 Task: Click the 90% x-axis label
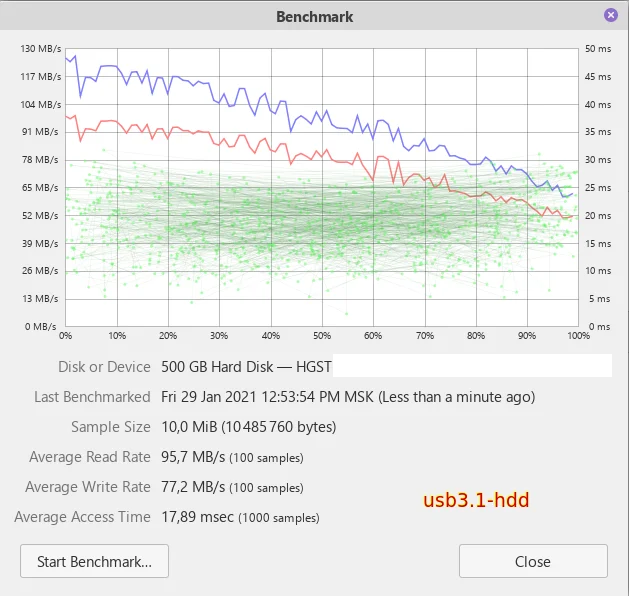pos(527,336)
